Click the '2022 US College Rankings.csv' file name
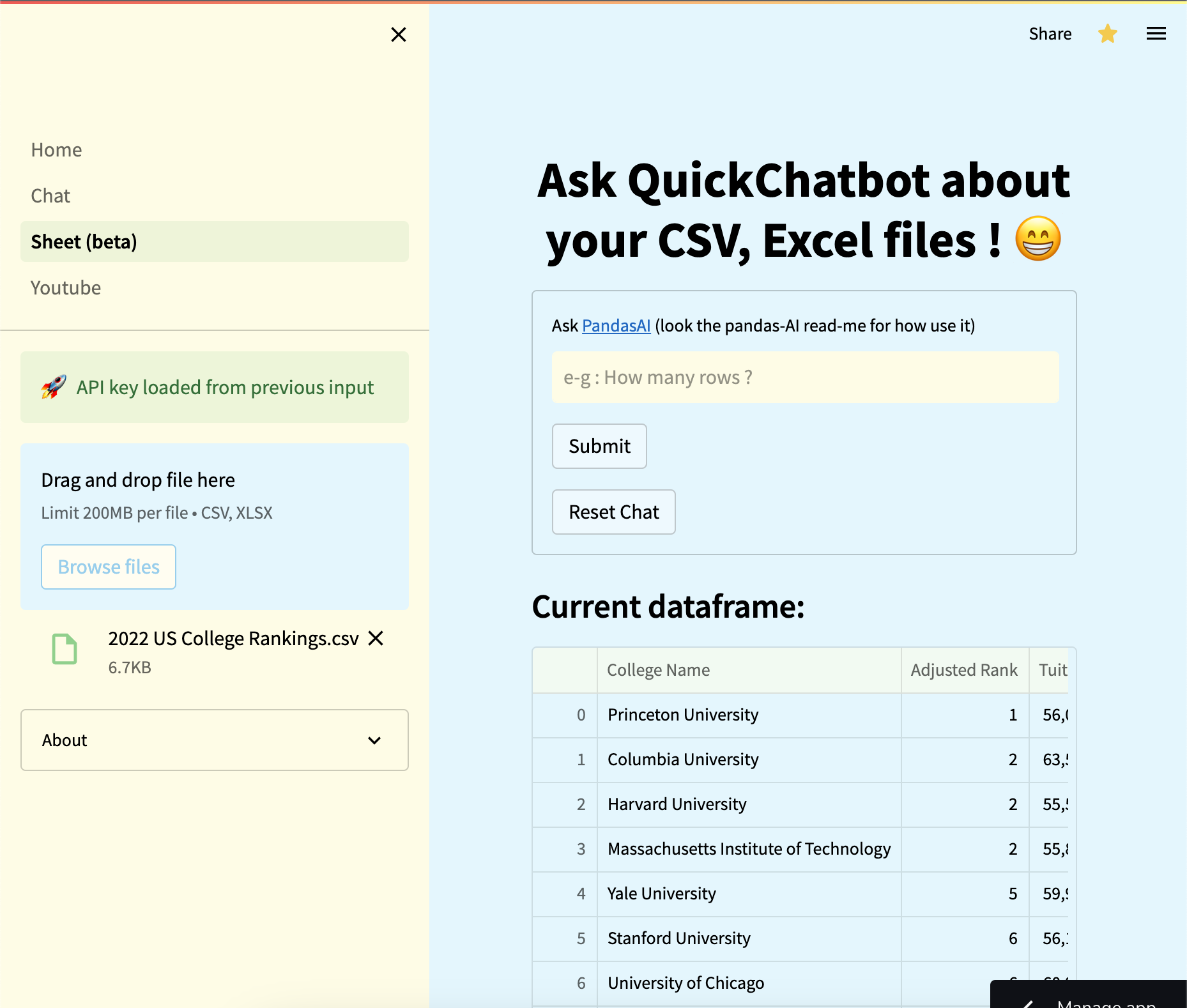Viewport: 1187px width, 1008px height. (233, 639)
